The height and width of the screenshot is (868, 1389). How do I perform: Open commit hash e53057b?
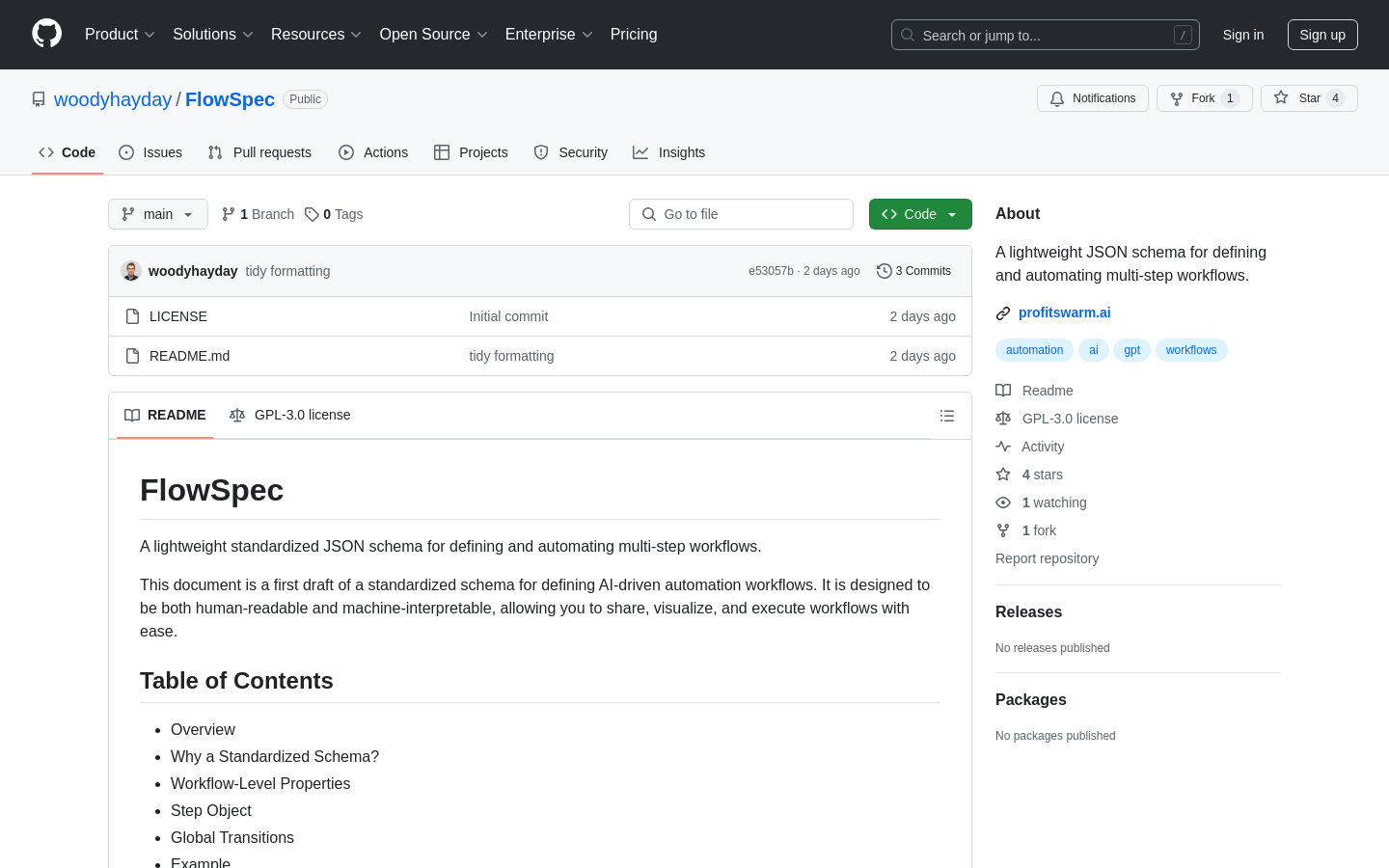771,271
